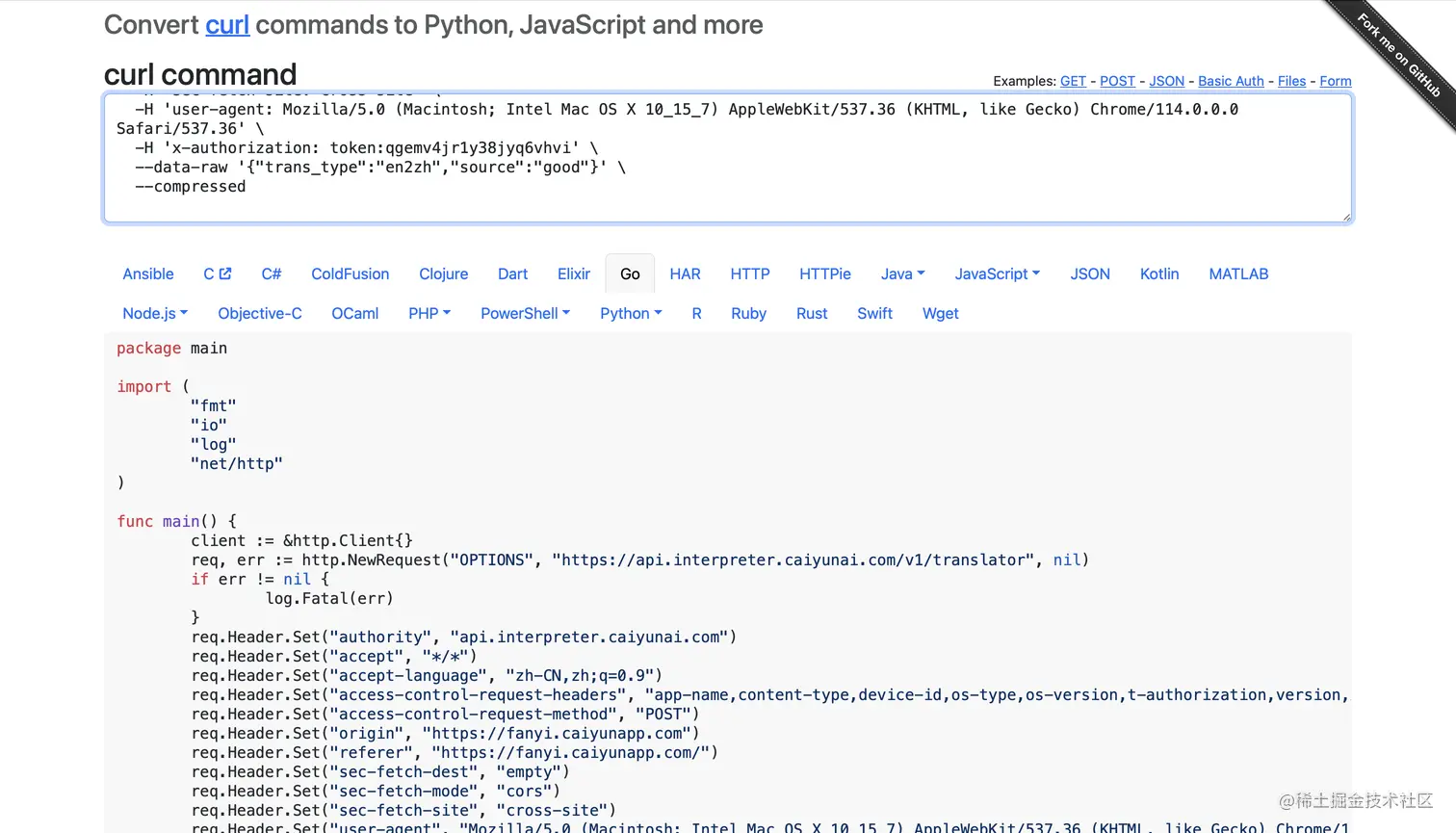Click the 'curl command' heading
Screen dimensions: 1456x833
(x=200, y=74)
